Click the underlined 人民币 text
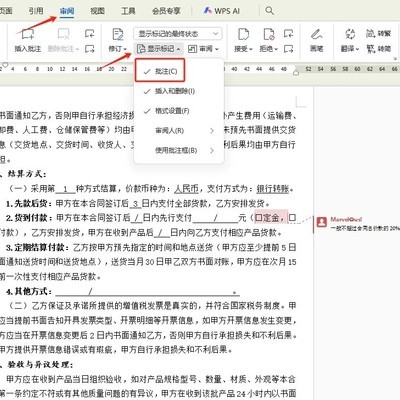 [186, 189]
